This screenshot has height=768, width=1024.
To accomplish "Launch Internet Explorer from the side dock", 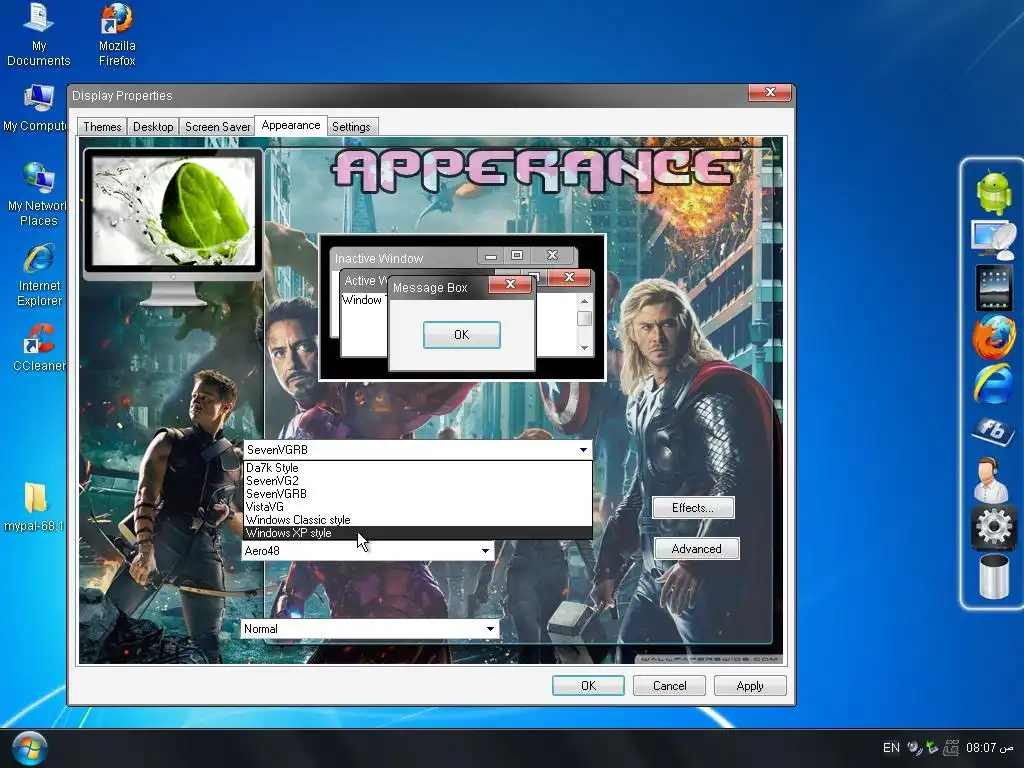I will point(993,384).
